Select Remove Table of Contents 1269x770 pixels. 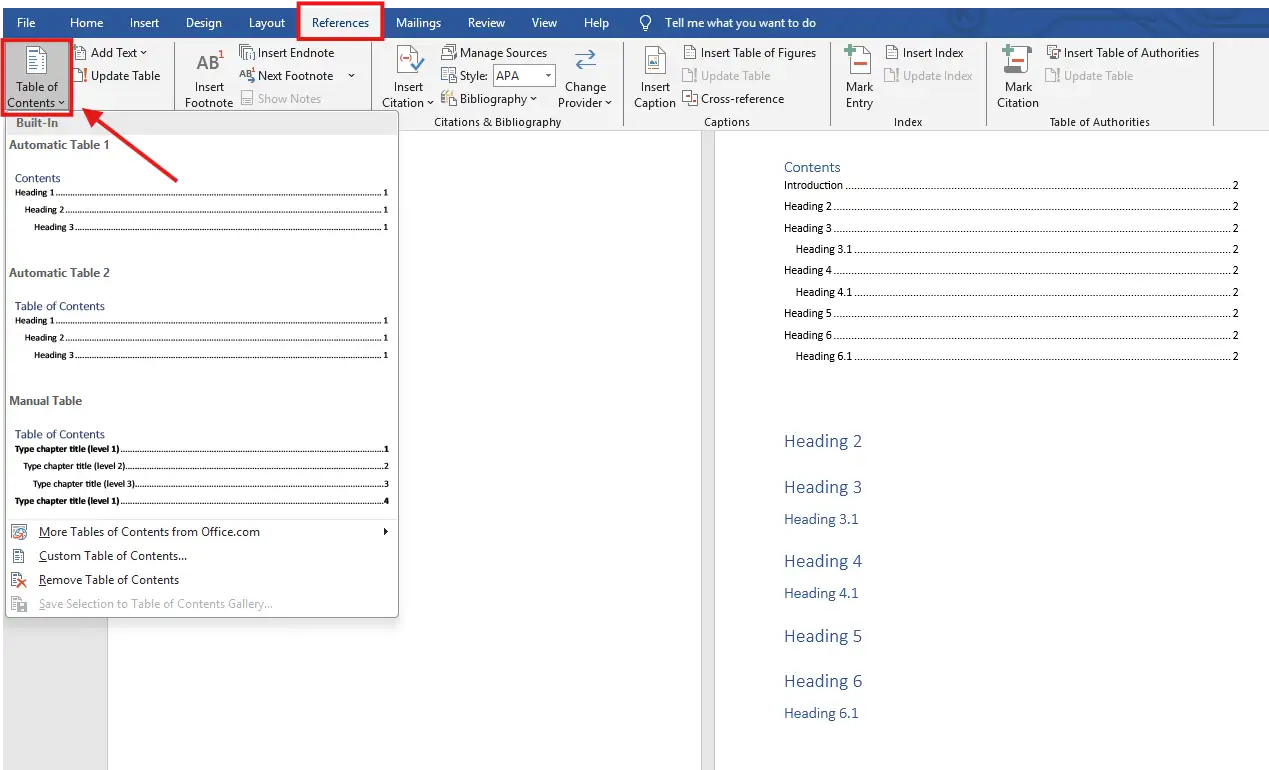201,580
